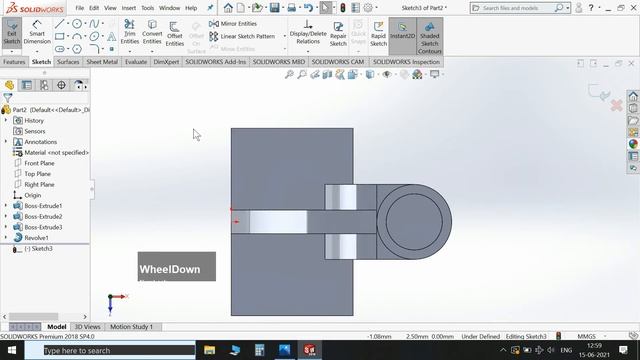Viewport: 640px width, 360px height.
Task: Click the Rapid Sketch tool
Action: click(x=378, y=33)
